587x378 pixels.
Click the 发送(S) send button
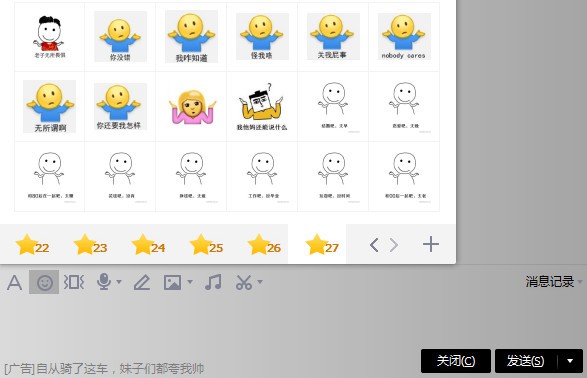tap(526, 361)
